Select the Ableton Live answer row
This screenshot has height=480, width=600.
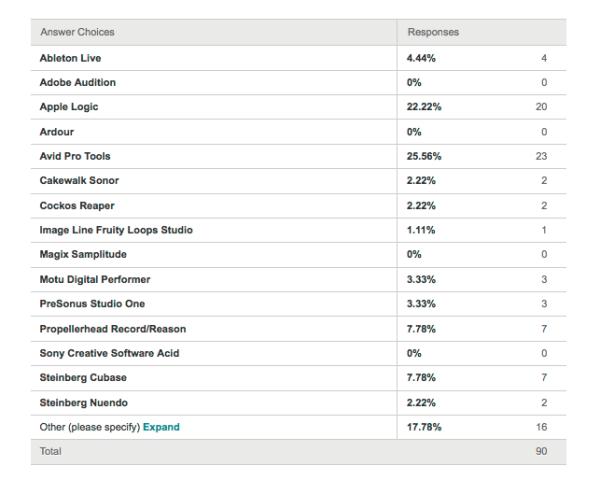(298, 58)
